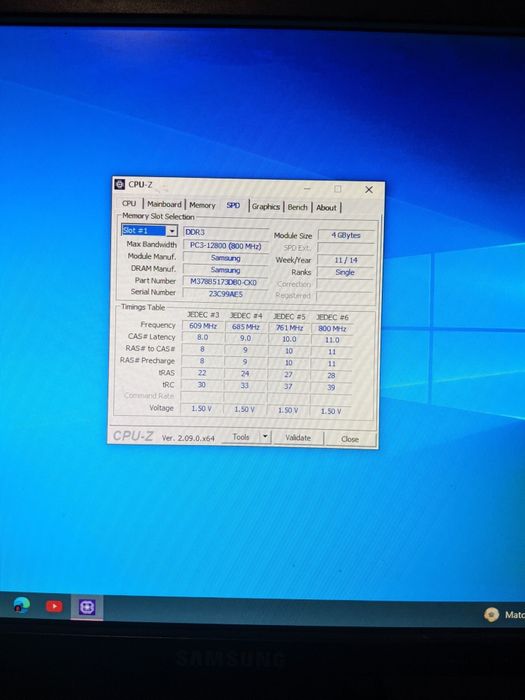Screen dimensions: 525x700
Task: Switch to the Mainboard tab
Action: pos(164,204)
